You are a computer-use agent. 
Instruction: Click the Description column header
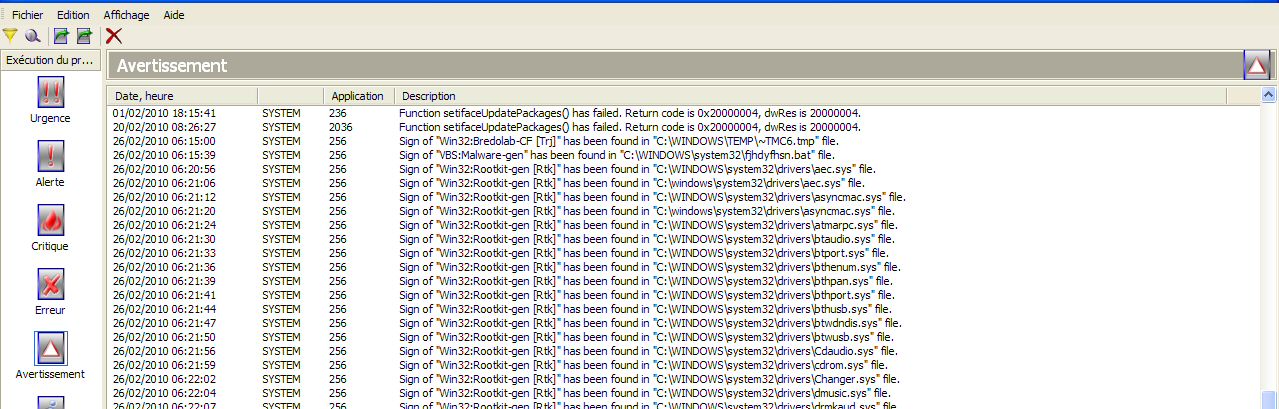[429, 96]
